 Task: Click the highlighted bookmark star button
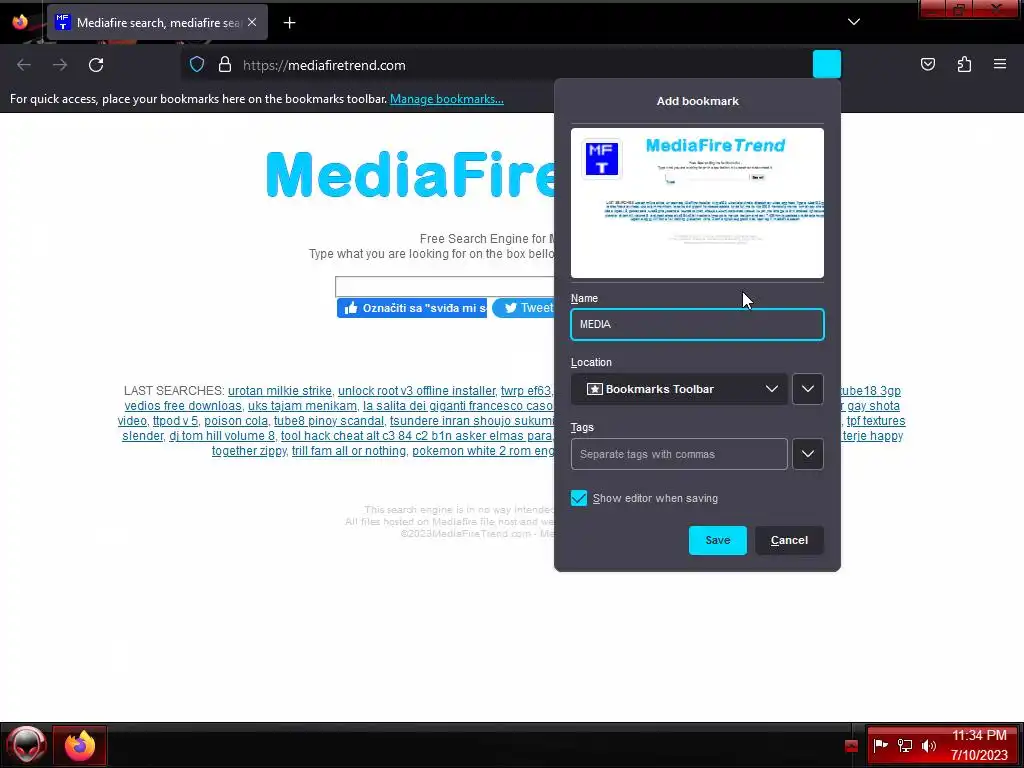tap(826, 64)
